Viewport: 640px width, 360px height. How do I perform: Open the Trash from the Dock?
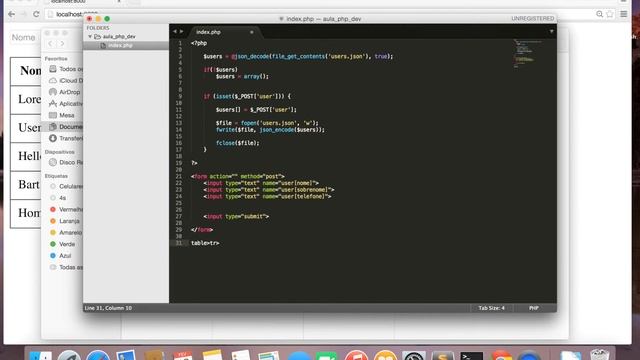[600, 355]
